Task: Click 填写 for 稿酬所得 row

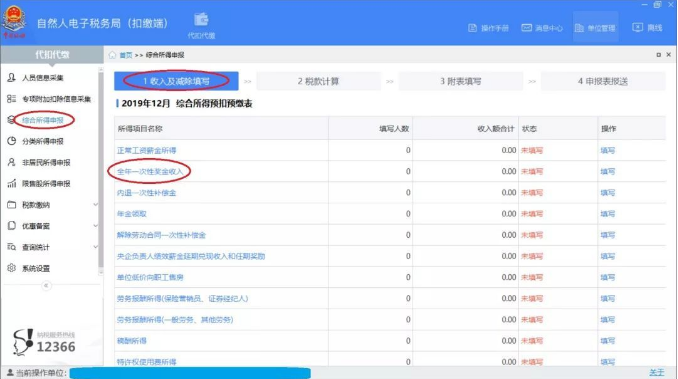Action: pos(608,341)
